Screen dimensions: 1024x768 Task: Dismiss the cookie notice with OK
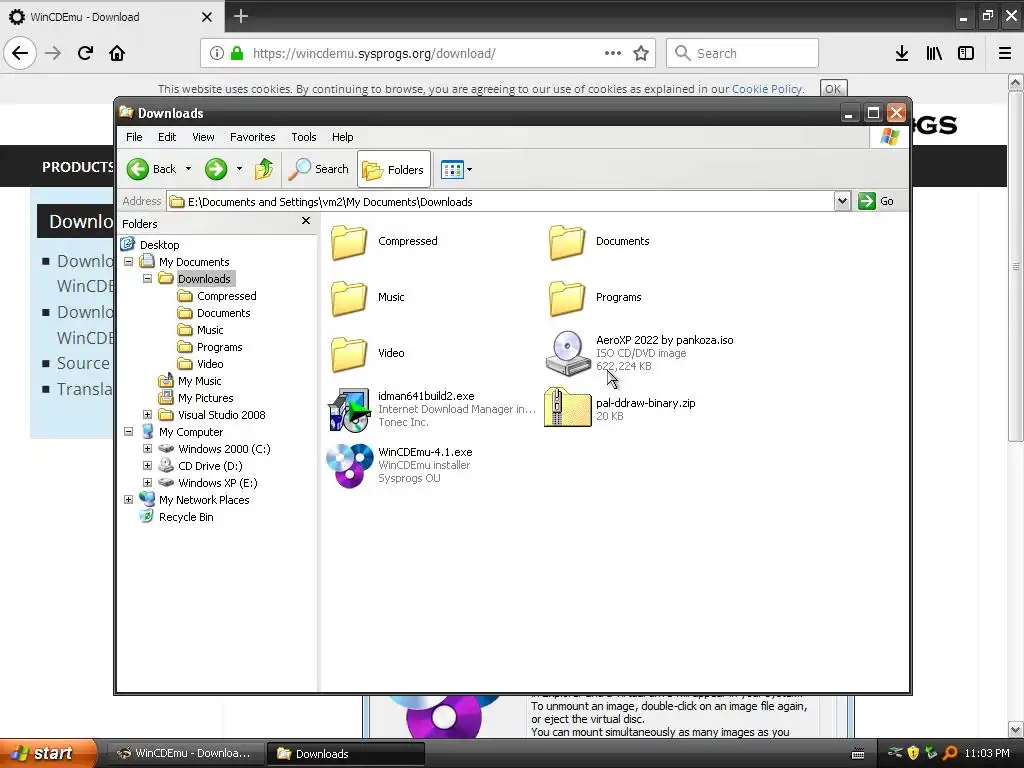coord(833,89)
